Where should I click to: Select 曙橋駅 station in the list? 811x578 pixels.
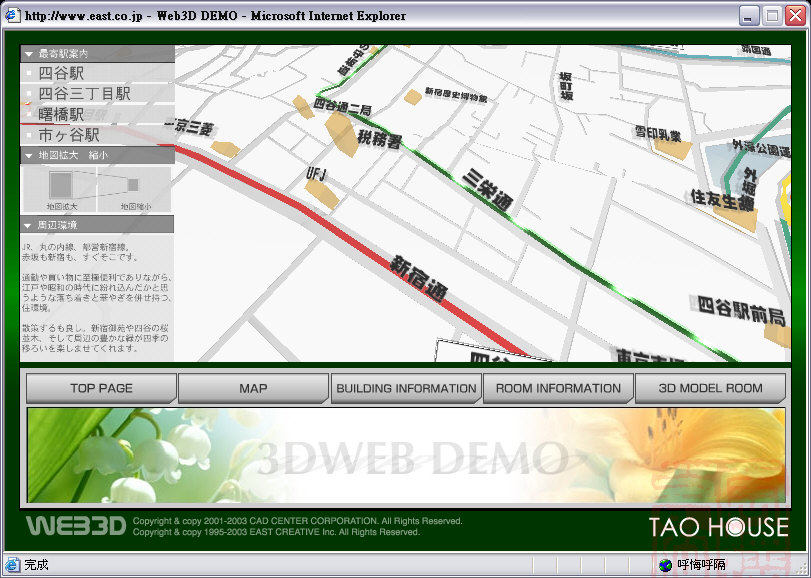coord(97,114)
